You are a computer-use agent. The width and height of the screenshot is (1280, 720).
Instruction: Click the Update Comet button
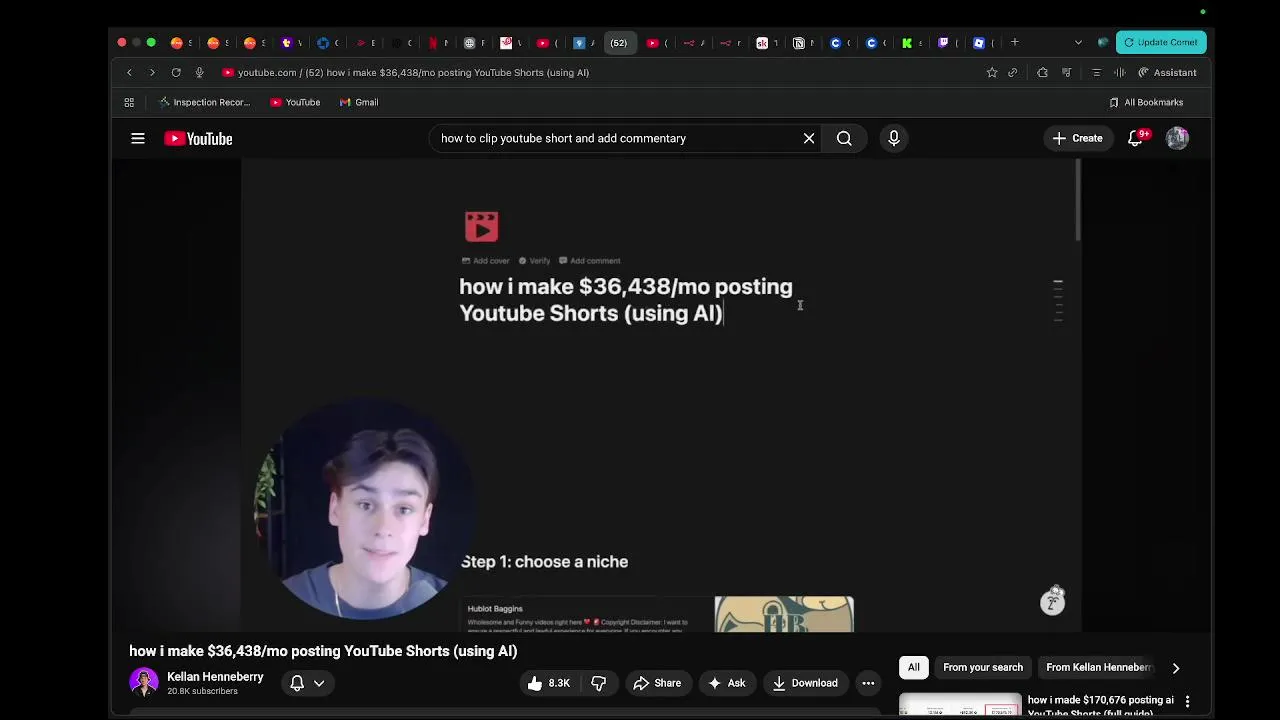tap(1161, 42)
